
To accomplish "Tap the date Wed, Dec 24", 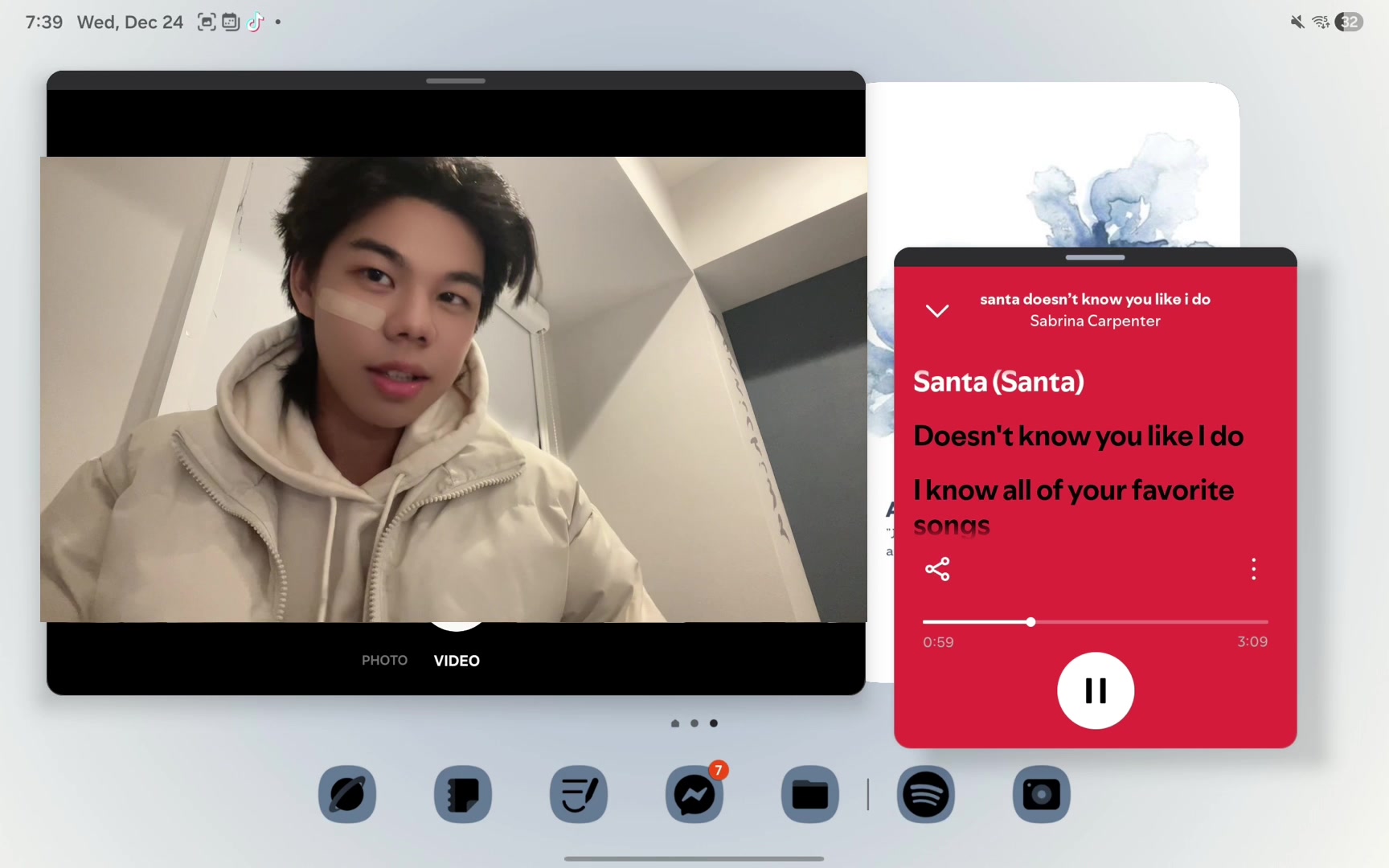I will [x=130, y=22].
